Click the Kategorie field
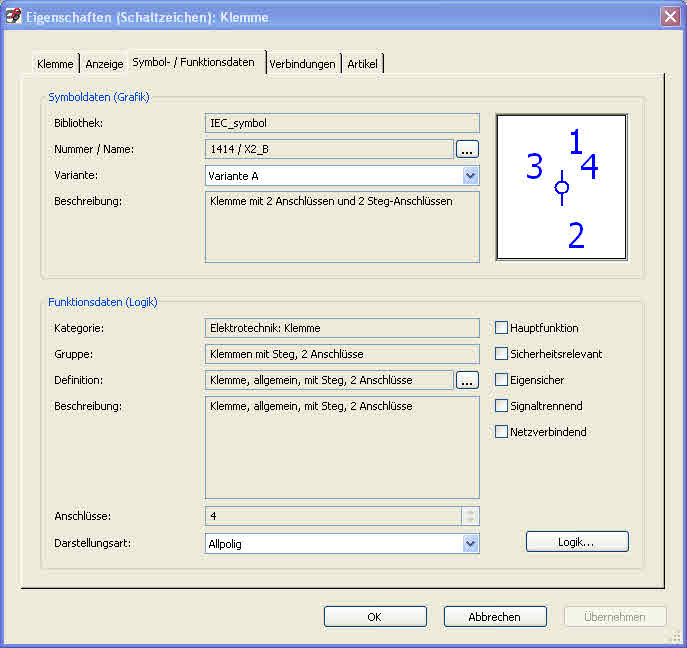The image size is (687, 648). coord(342,328)
